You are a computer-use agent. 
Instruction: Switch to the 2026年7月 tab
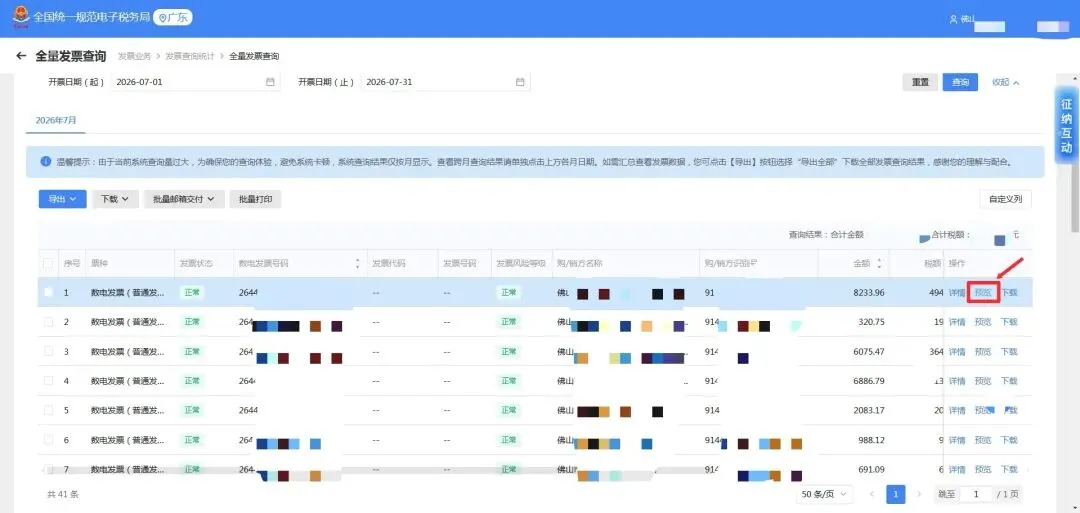coord(56,120)
